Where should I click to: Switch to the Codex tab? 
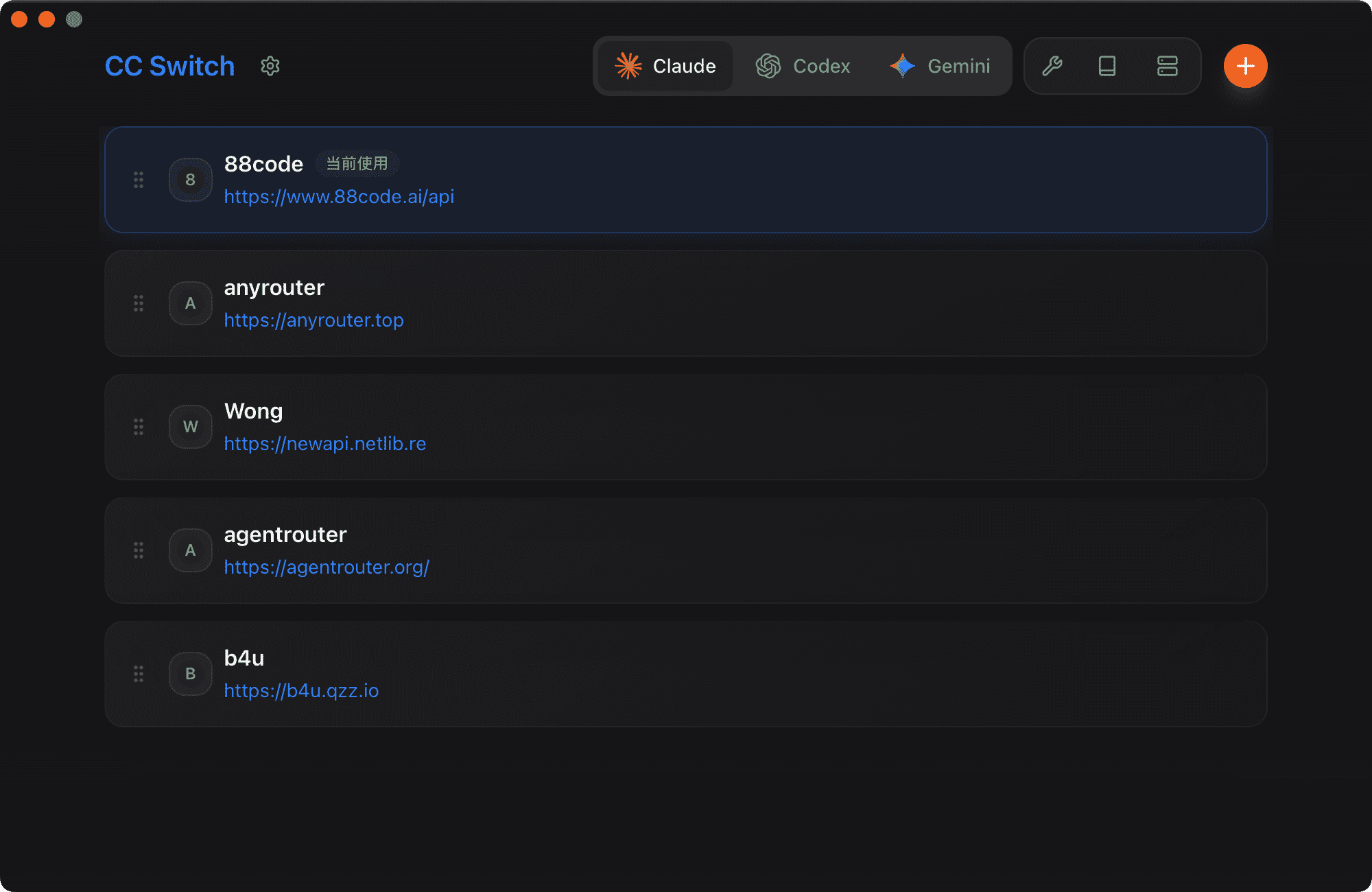(803, 66)
